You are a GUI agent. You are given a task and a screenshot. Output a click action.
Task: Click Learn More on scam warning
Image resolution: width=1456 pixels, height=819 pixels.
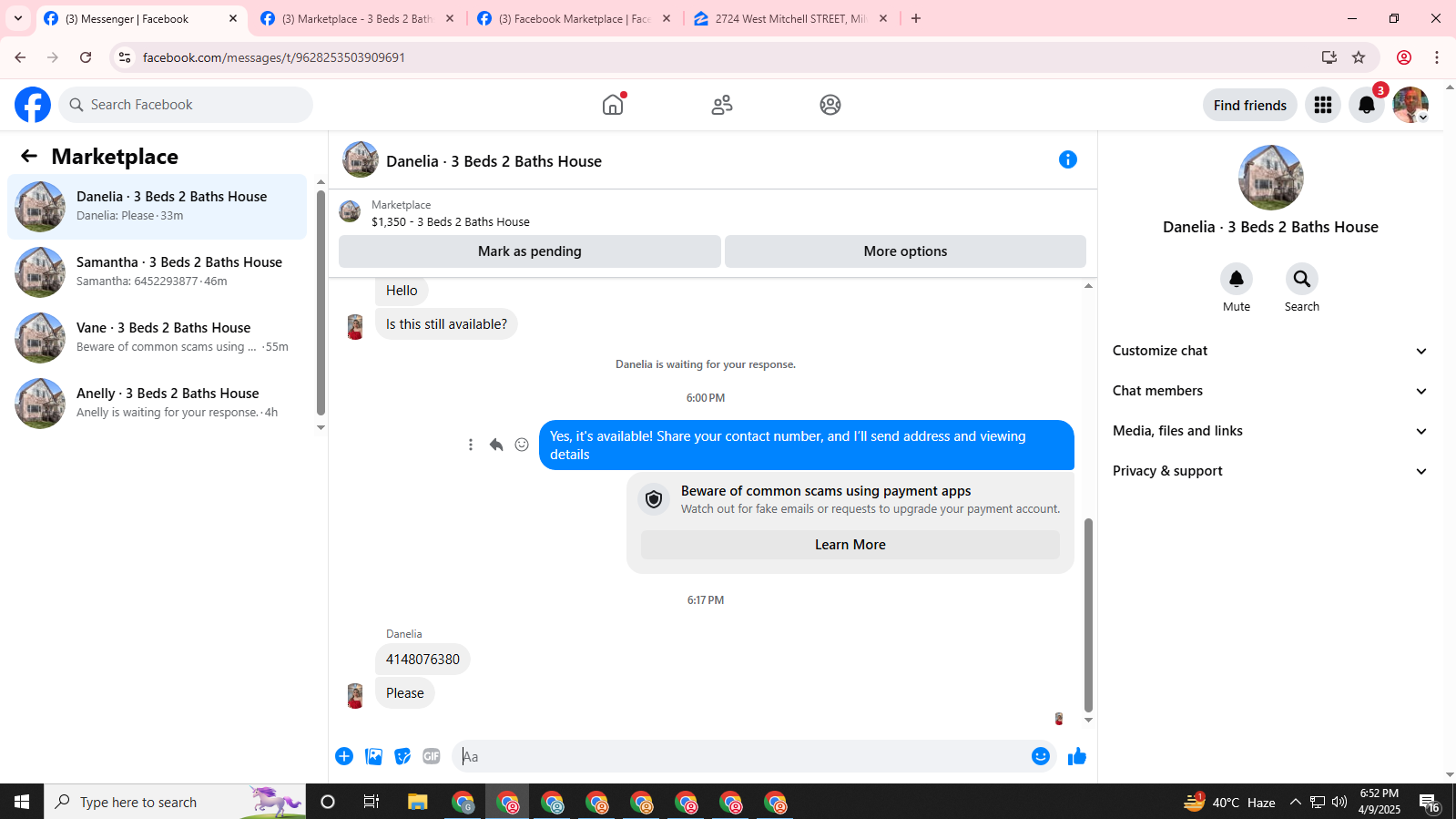(x=850, y=545)
